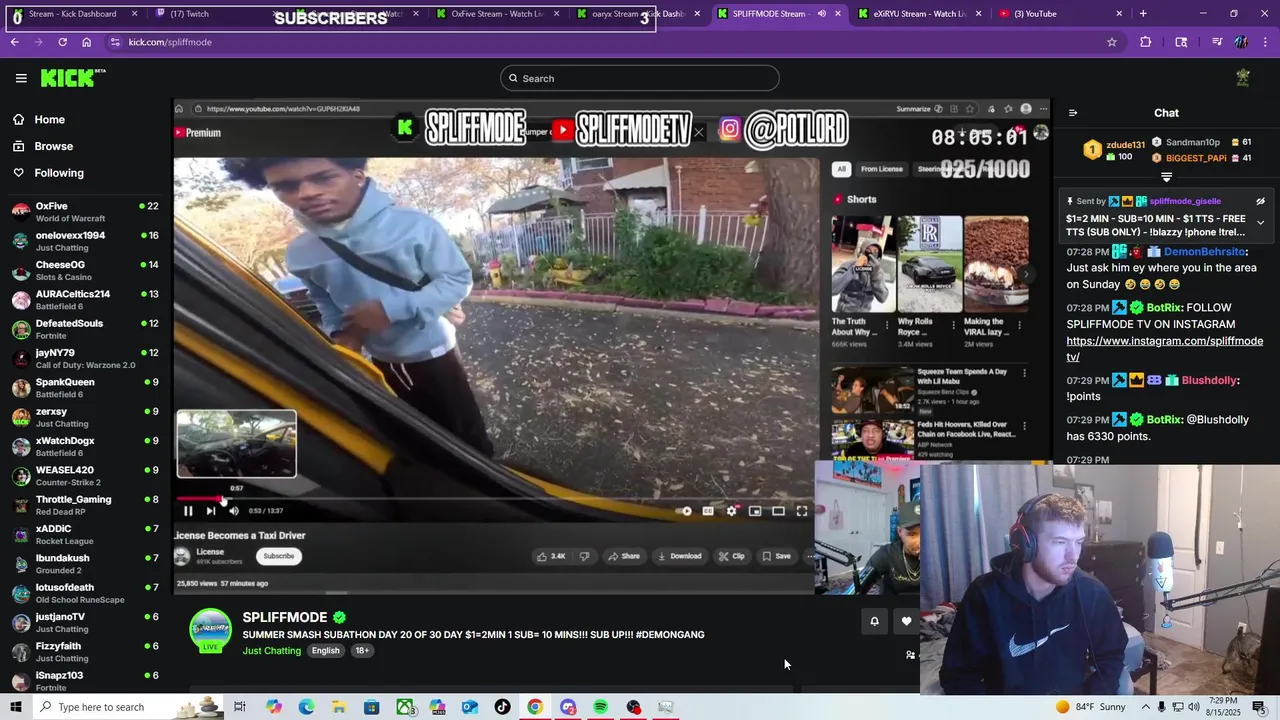Open xWatchDogx channel in sidebar
1280x720 pixels.
pyautogui.click(x=85, y=446)
